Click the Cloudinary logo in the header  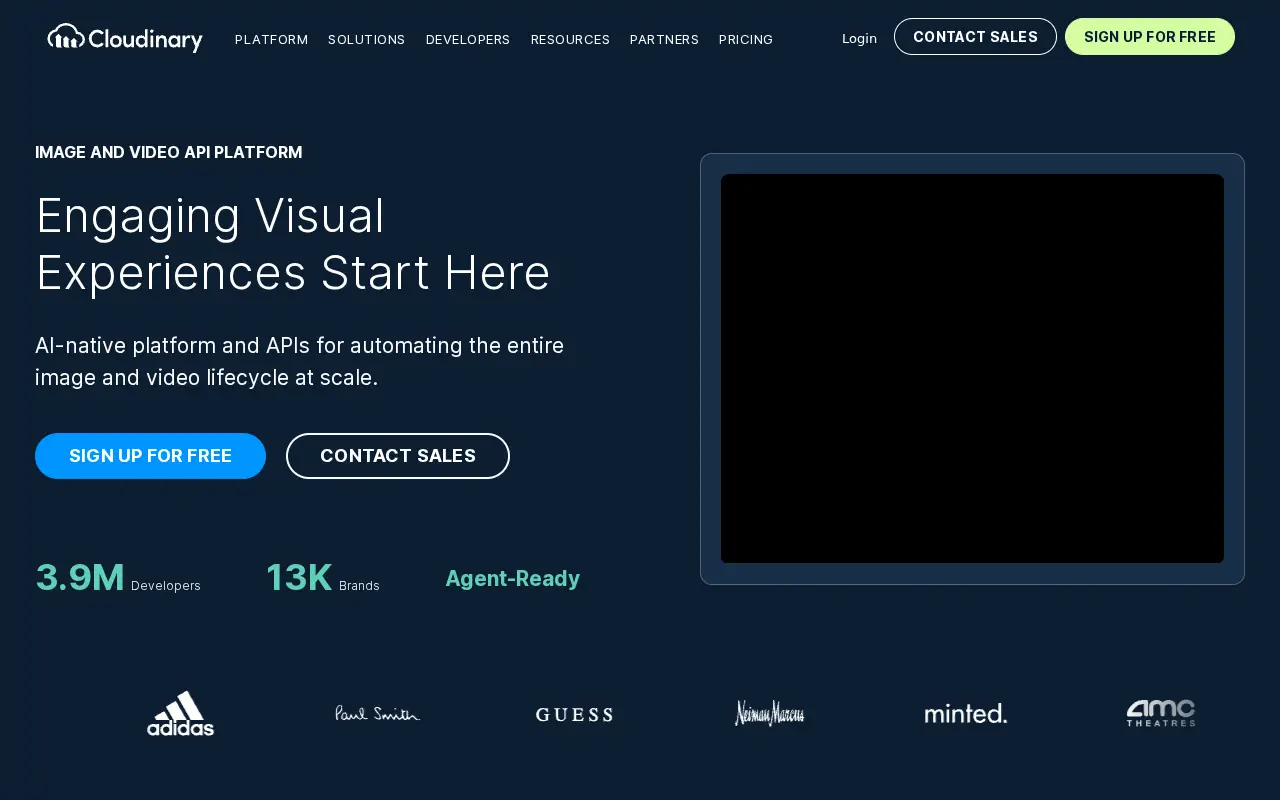pyautogui.click(x=125, y=38)
